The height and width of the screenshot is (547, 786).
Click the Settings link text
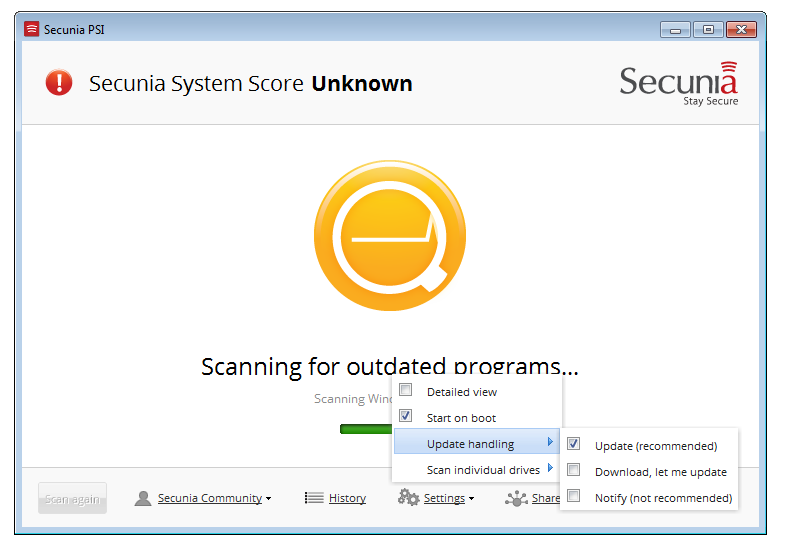click(x=444, y=498)
